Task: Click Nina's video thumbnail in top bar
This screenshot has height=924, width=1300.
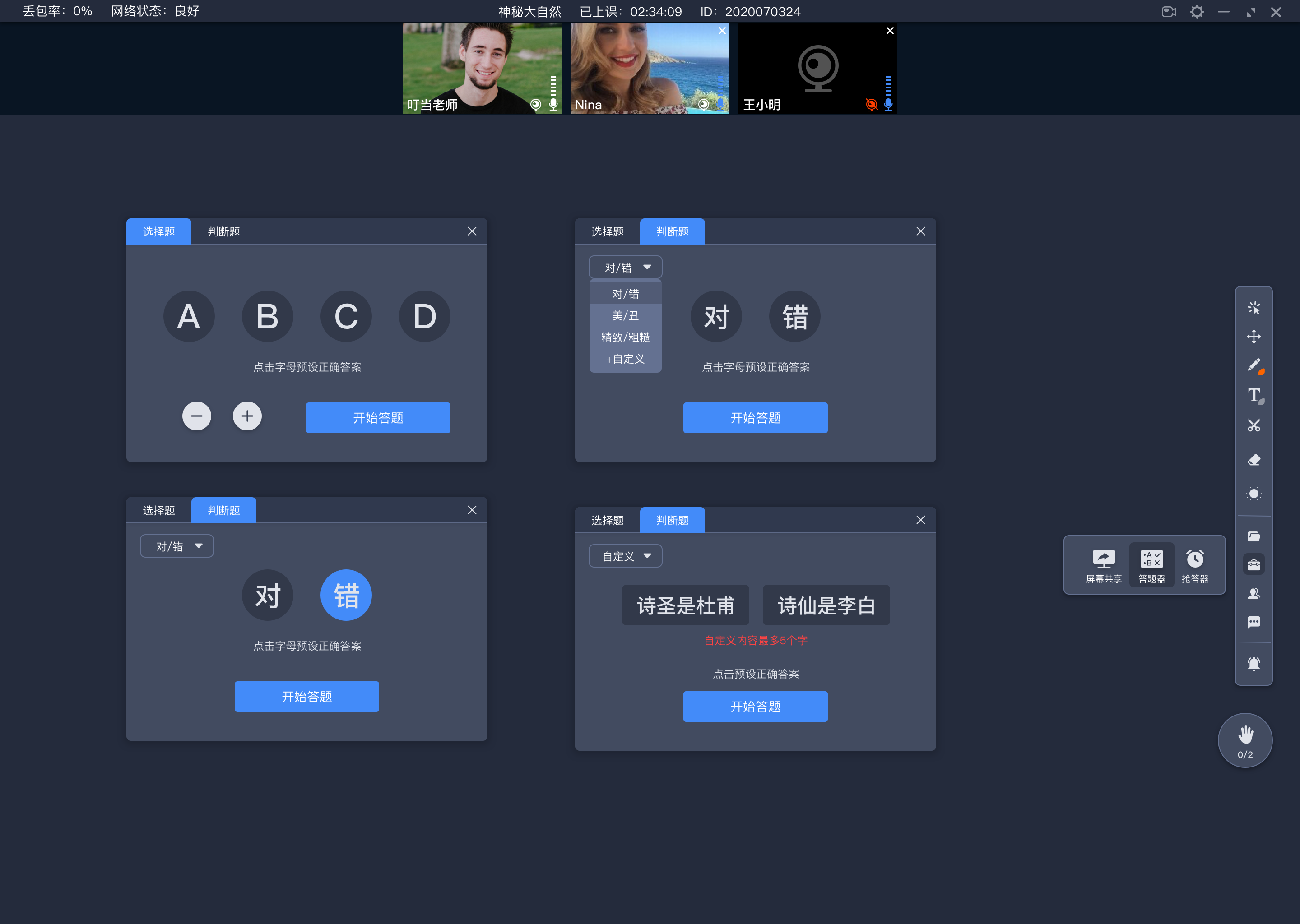Action: pyautogui.click(x=649, y=68)
